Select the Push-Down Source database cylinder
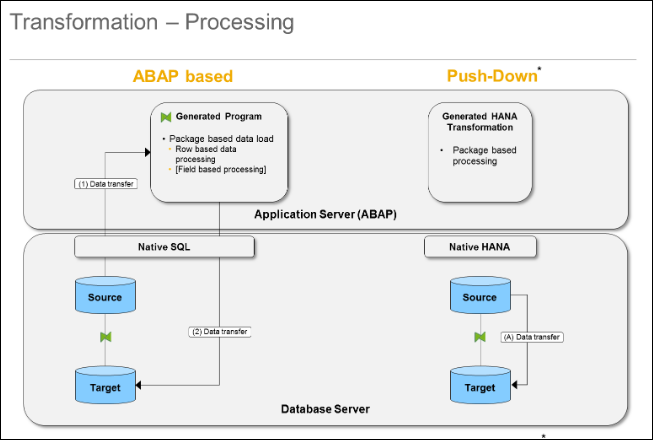The height and width of the screenshot is (440, 653). coord(480,295)
